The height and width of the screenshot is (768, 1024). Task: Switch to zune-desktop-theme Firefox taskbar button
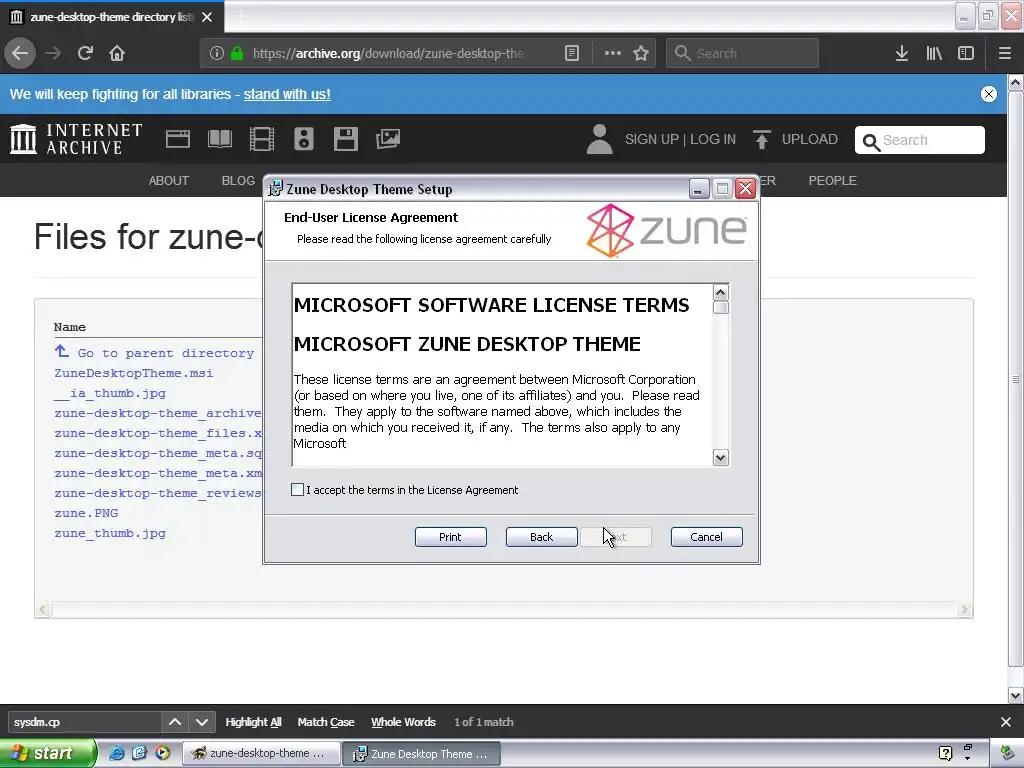coord(261,754)
